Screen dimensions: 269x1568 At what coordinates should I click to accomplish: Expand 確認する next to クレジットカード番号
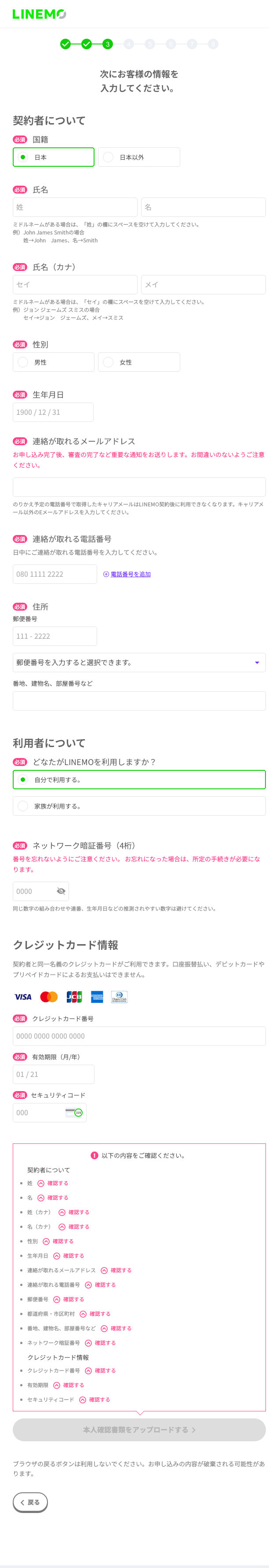click(100, 1370)
